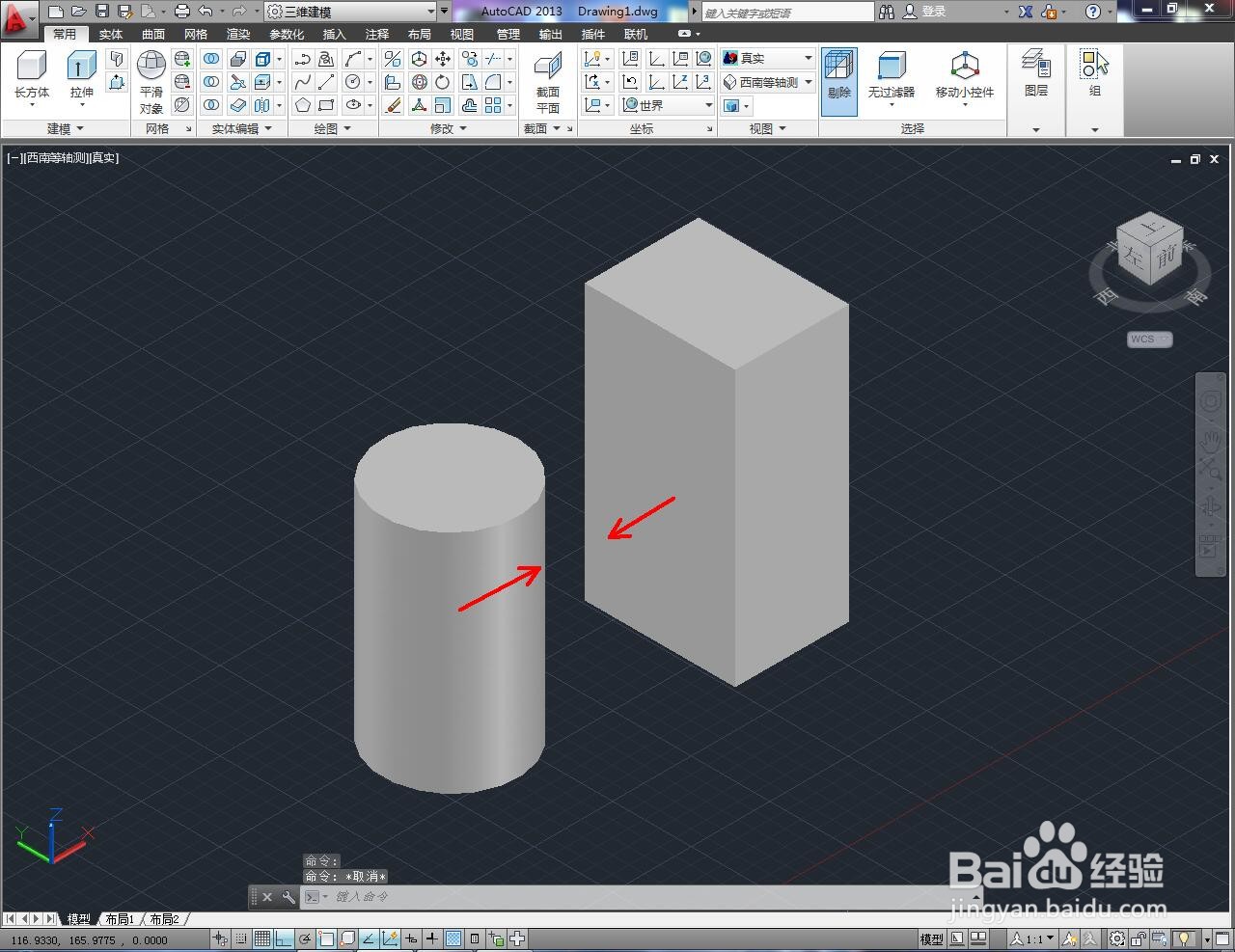This screenshot has width=1235, height=952.
Task: Switch to the 参数化 ribbon tab
Action: (x=287, y=34)
